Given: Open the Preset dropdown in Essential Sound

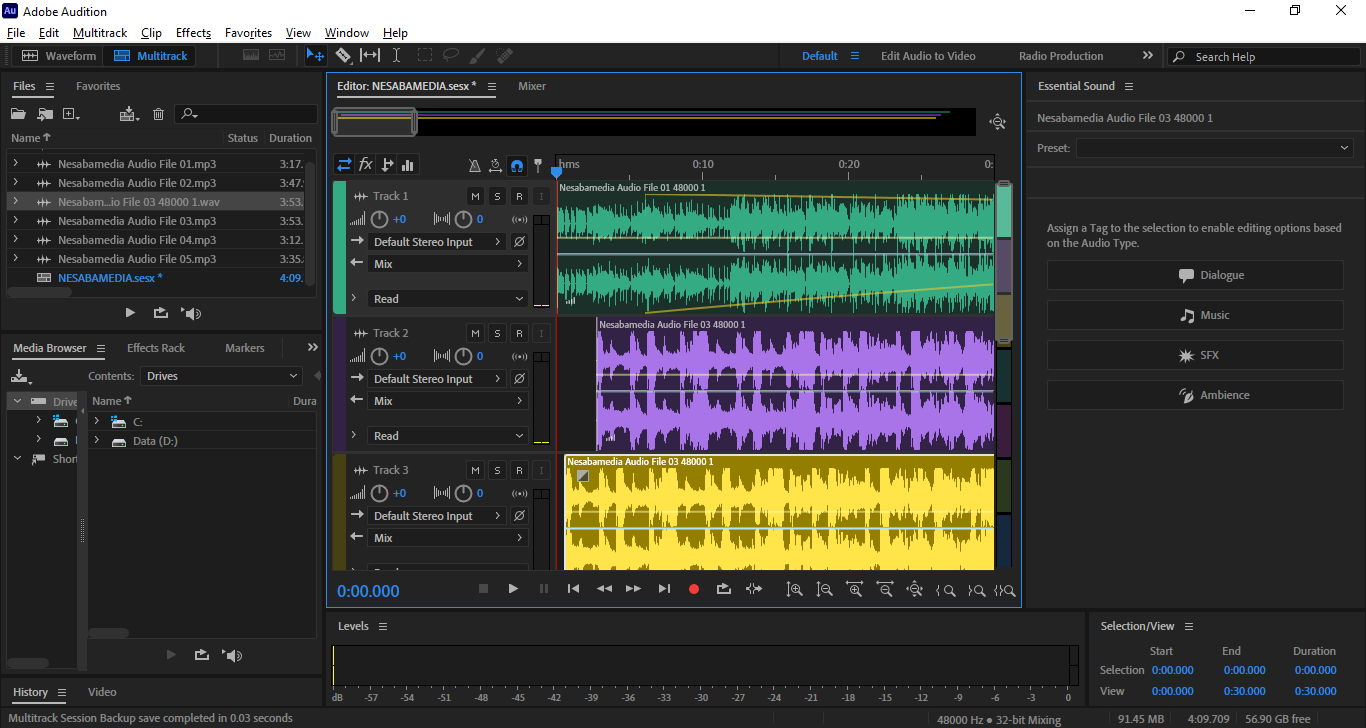Looking at the screenshot, I should click(1214, 148).
